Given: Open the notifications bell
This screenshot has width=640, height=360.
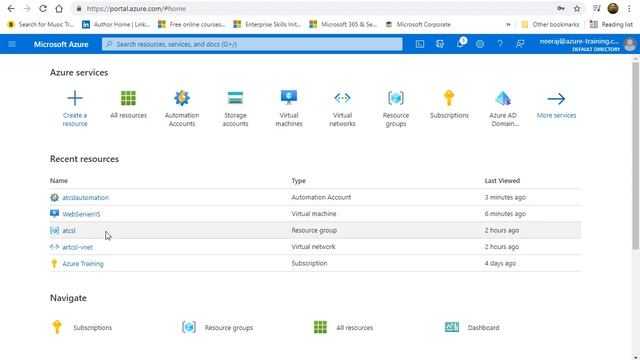Looking at the screenshot, I should pyautogui.click(x=460, y=44).
